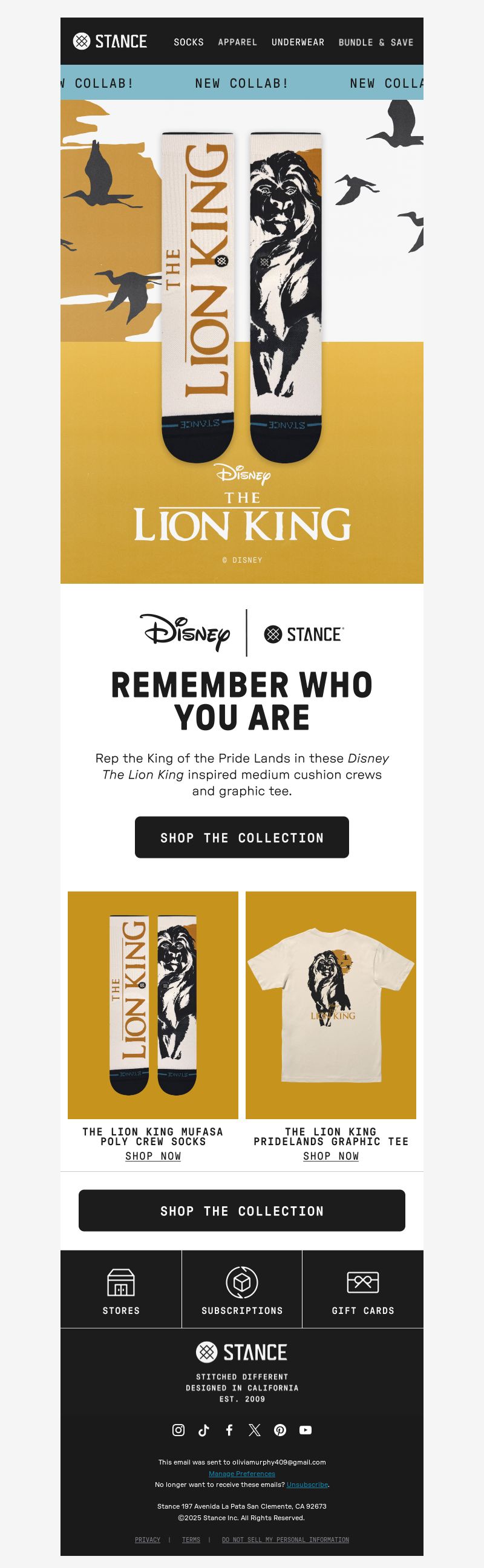Open the Apparel menu item

pos(237,42)
